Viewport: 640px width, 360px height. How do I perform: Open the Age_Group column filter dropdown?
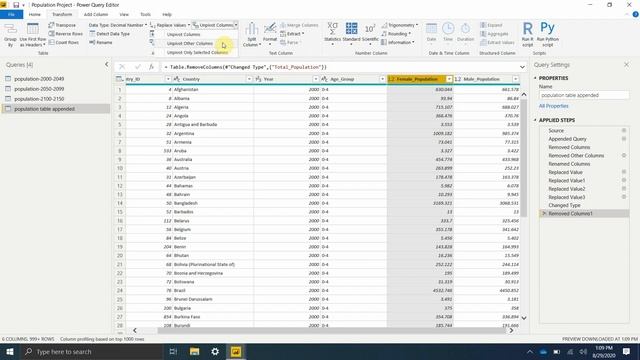click(x=382, y=79)
